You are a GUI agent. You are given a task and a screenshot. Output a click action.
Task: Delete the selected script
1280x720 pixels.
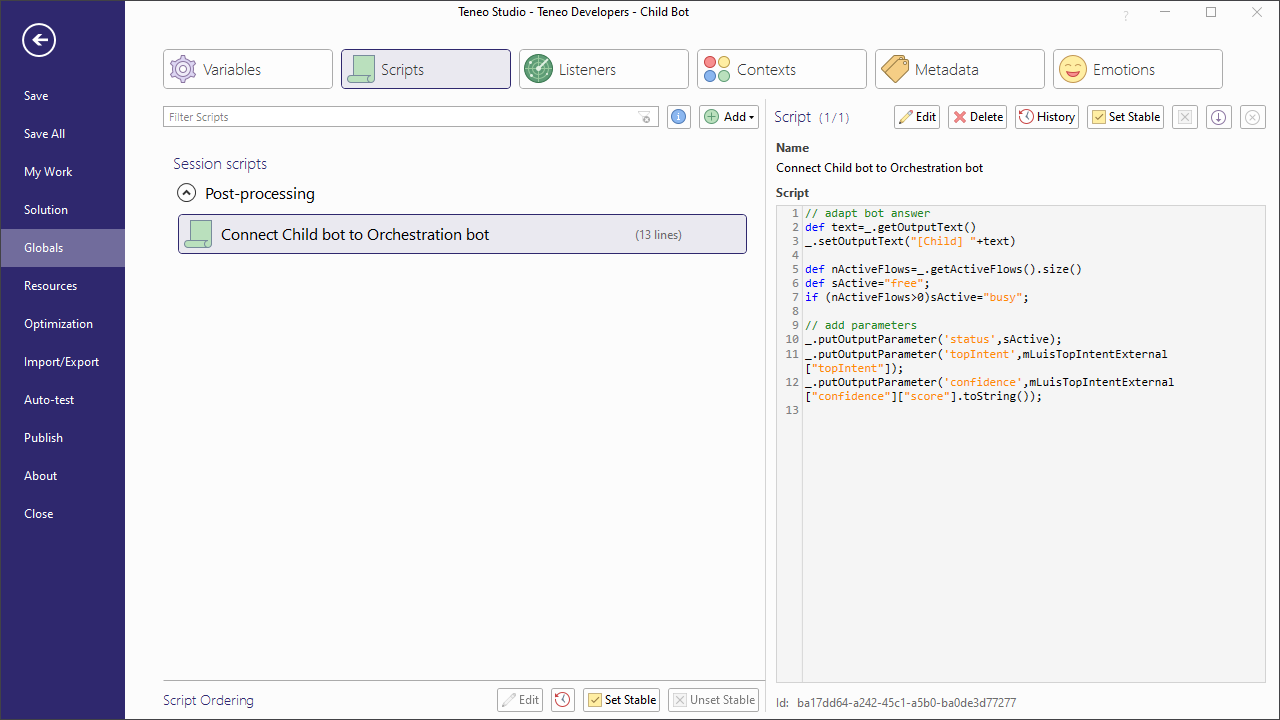click(978, 117)
